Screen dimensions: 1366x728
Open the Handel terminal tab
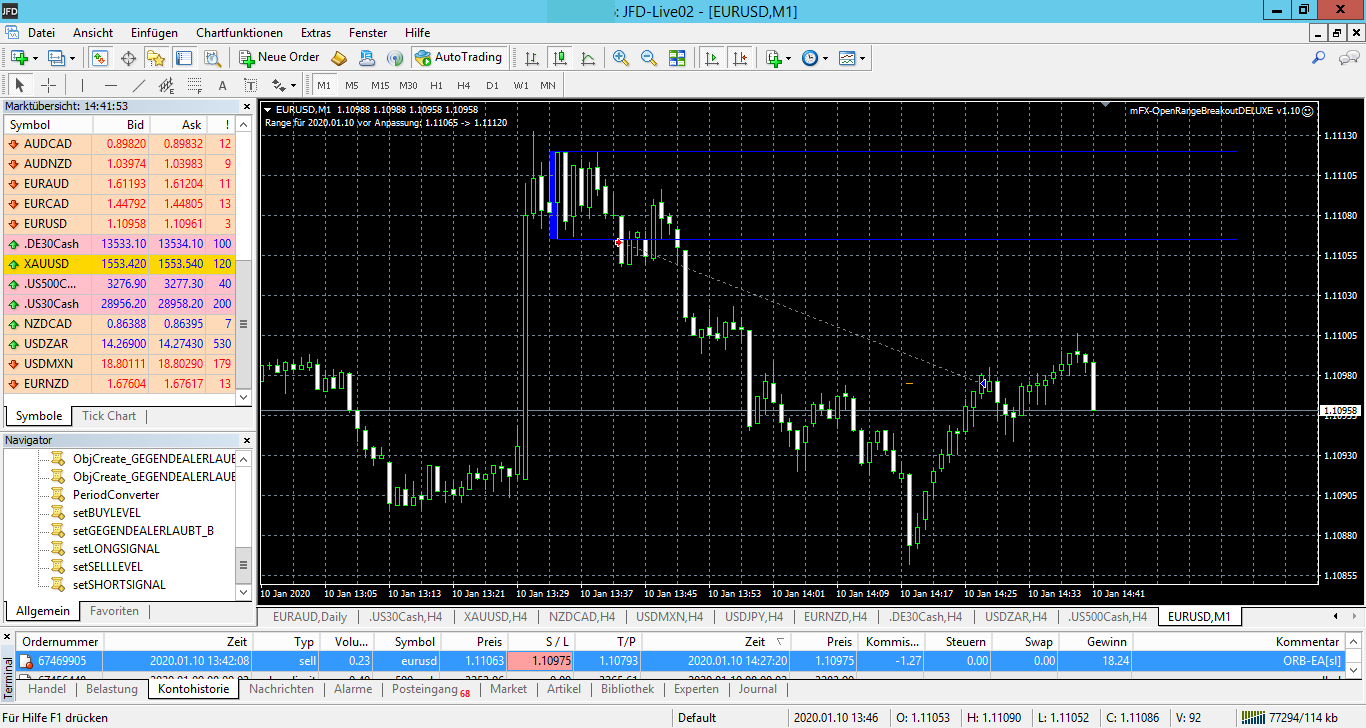point(47,689)
